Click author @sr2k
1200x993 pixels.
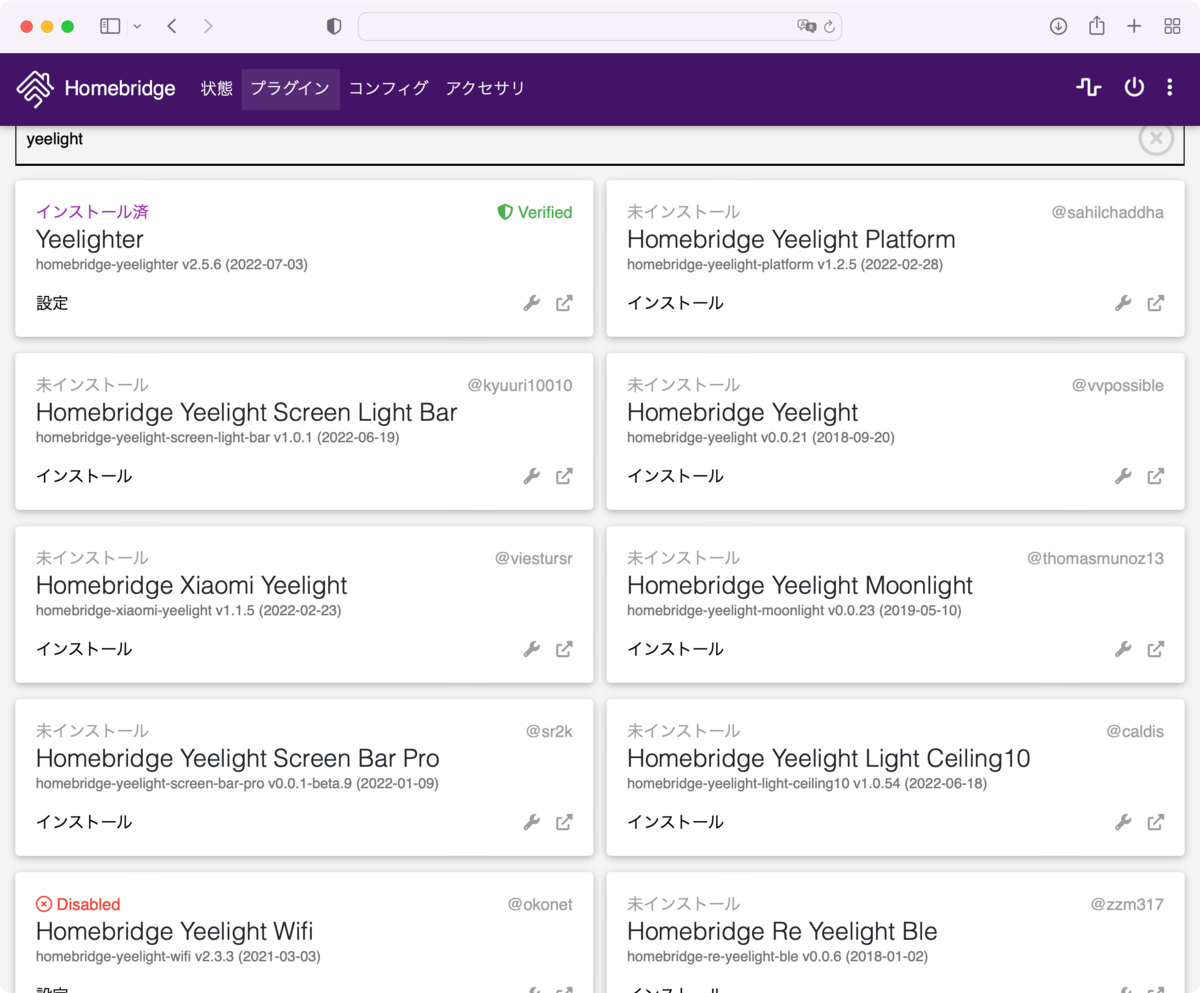coord(549,731)
